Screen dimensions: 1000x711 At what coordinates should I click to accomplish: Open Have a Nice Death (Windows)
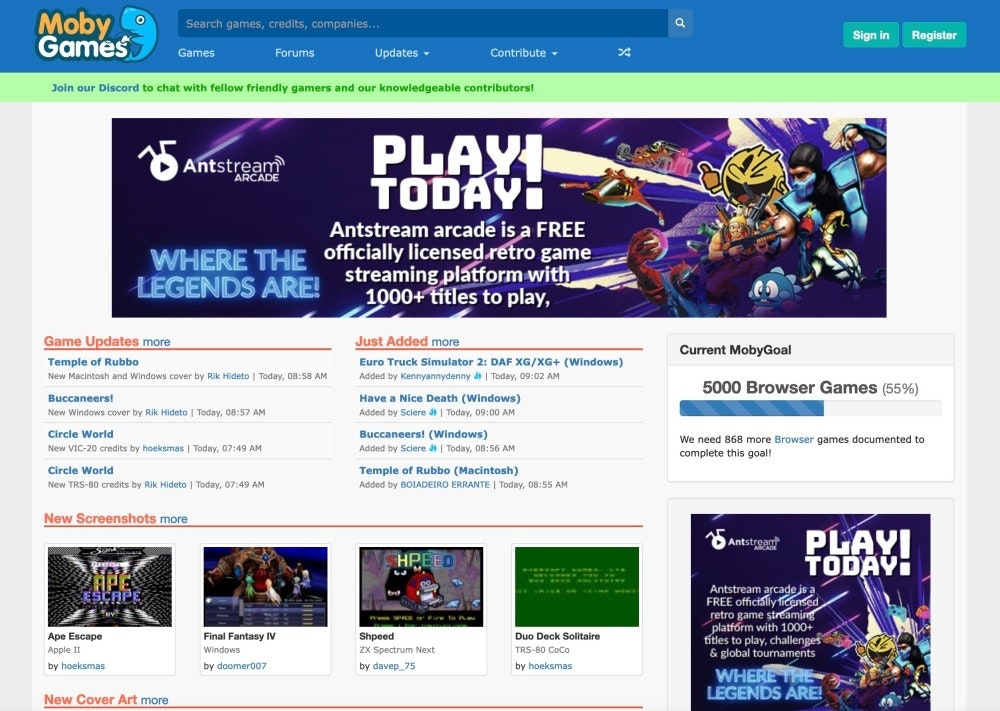tap(439, 398)
